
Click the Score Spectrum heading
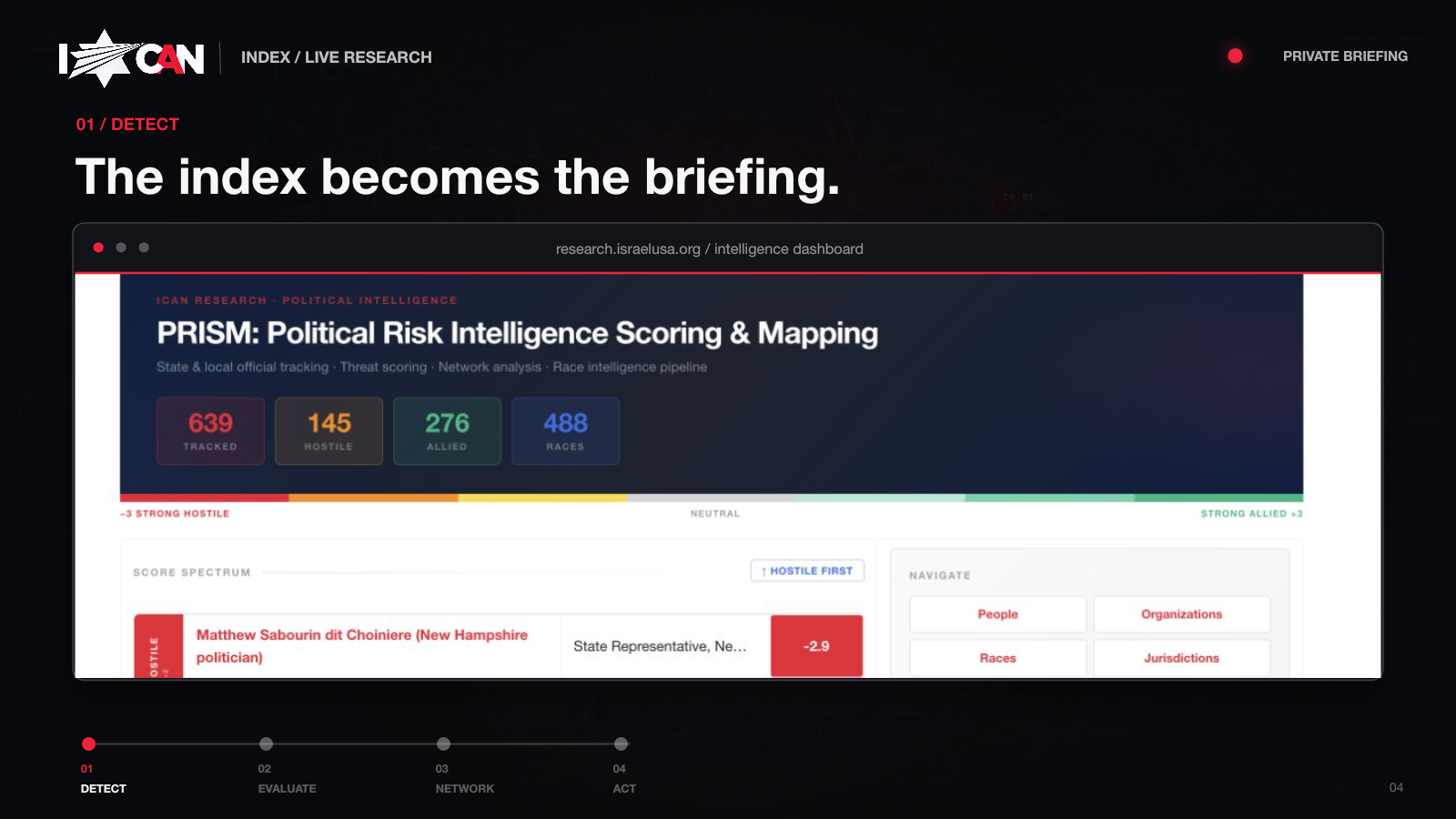coord(191,572)
